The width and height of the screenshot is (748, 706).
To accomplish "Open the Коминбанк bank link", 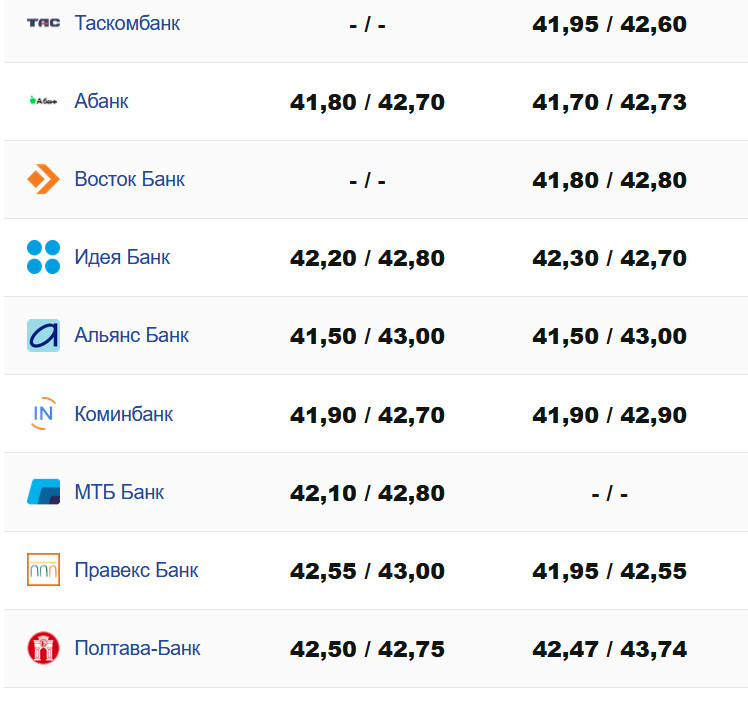I will pyautogui.click(x=123, y=413).
